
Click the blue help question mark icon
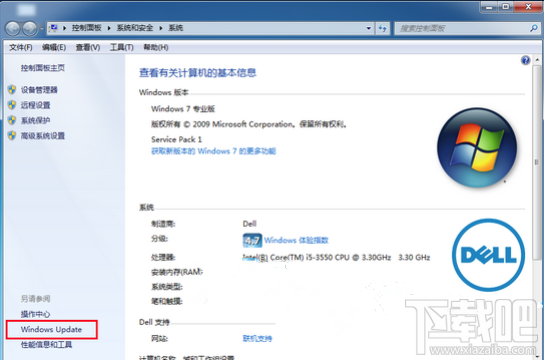525,60
